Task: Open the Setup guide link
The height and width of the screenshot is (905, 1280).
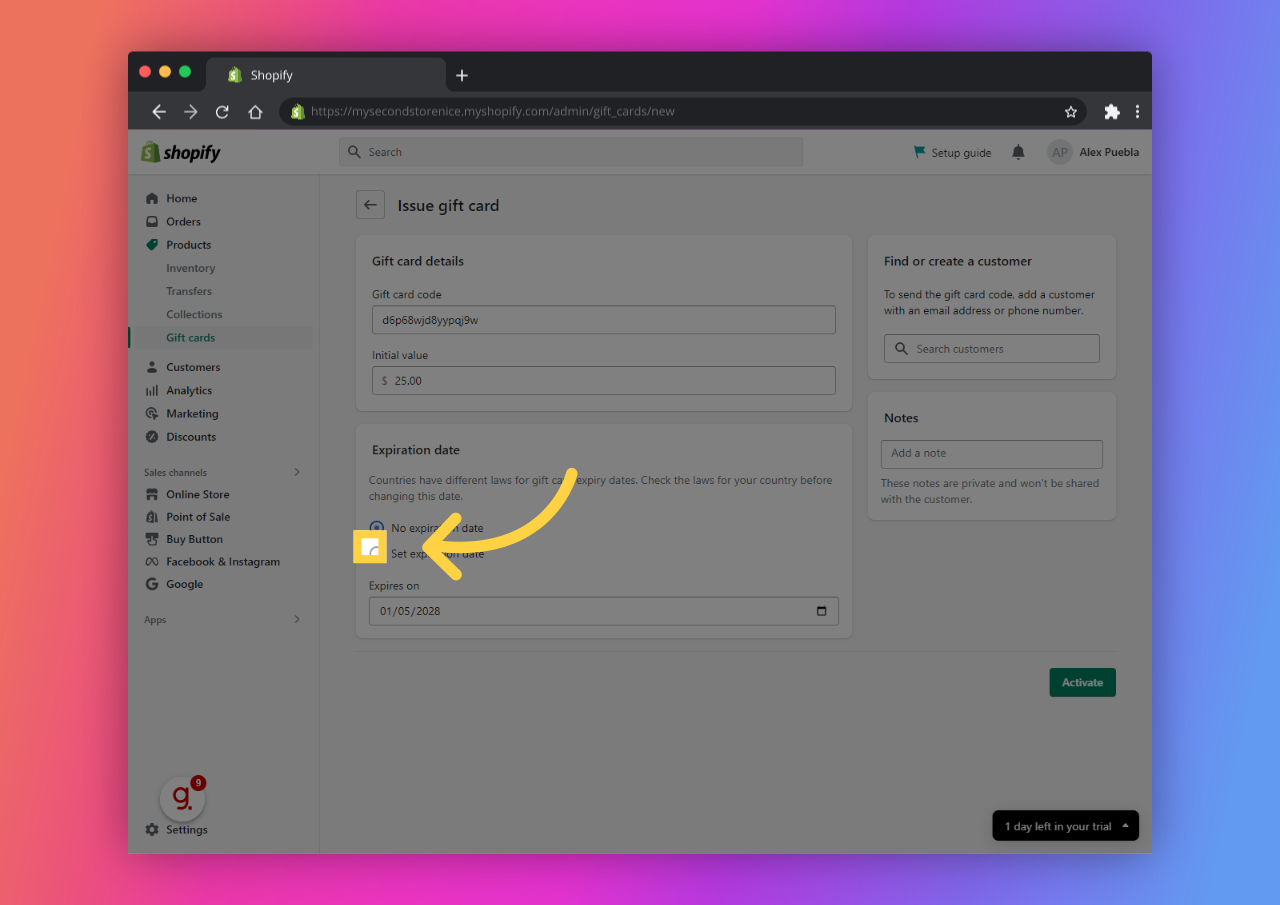Action: [x=952, y=152]
